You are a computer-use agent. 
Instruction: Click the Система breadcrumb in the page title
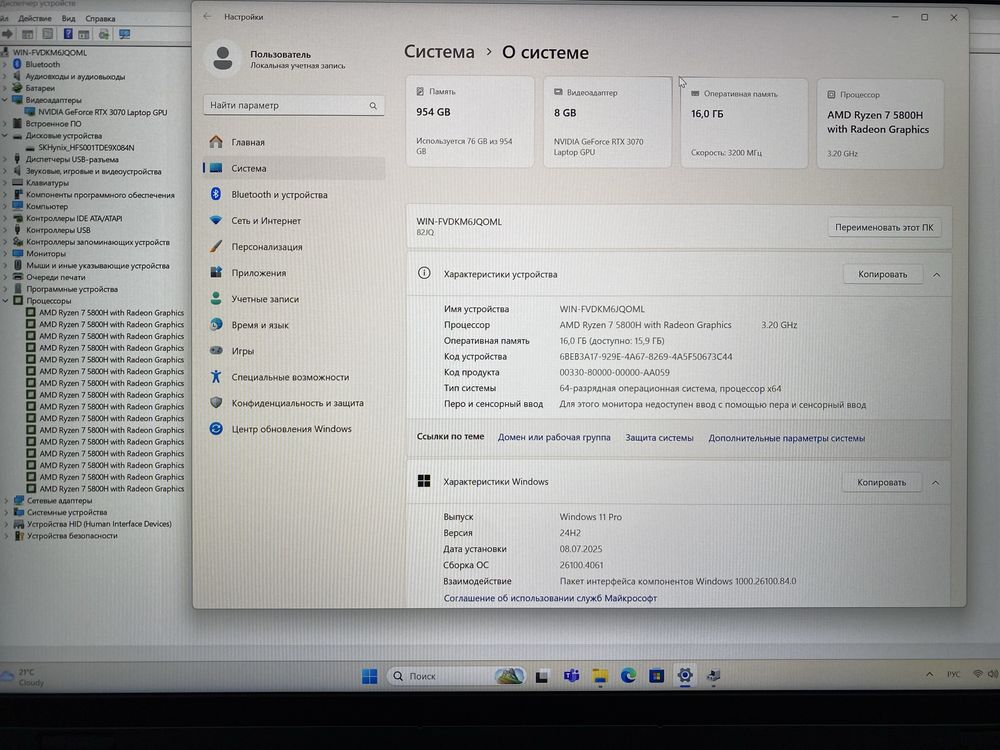pos(439,52)
